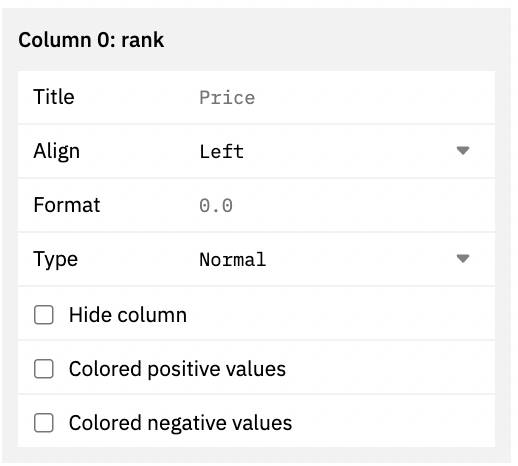Click the "Type" field label
518x466 pixels.
pos(56,260)
